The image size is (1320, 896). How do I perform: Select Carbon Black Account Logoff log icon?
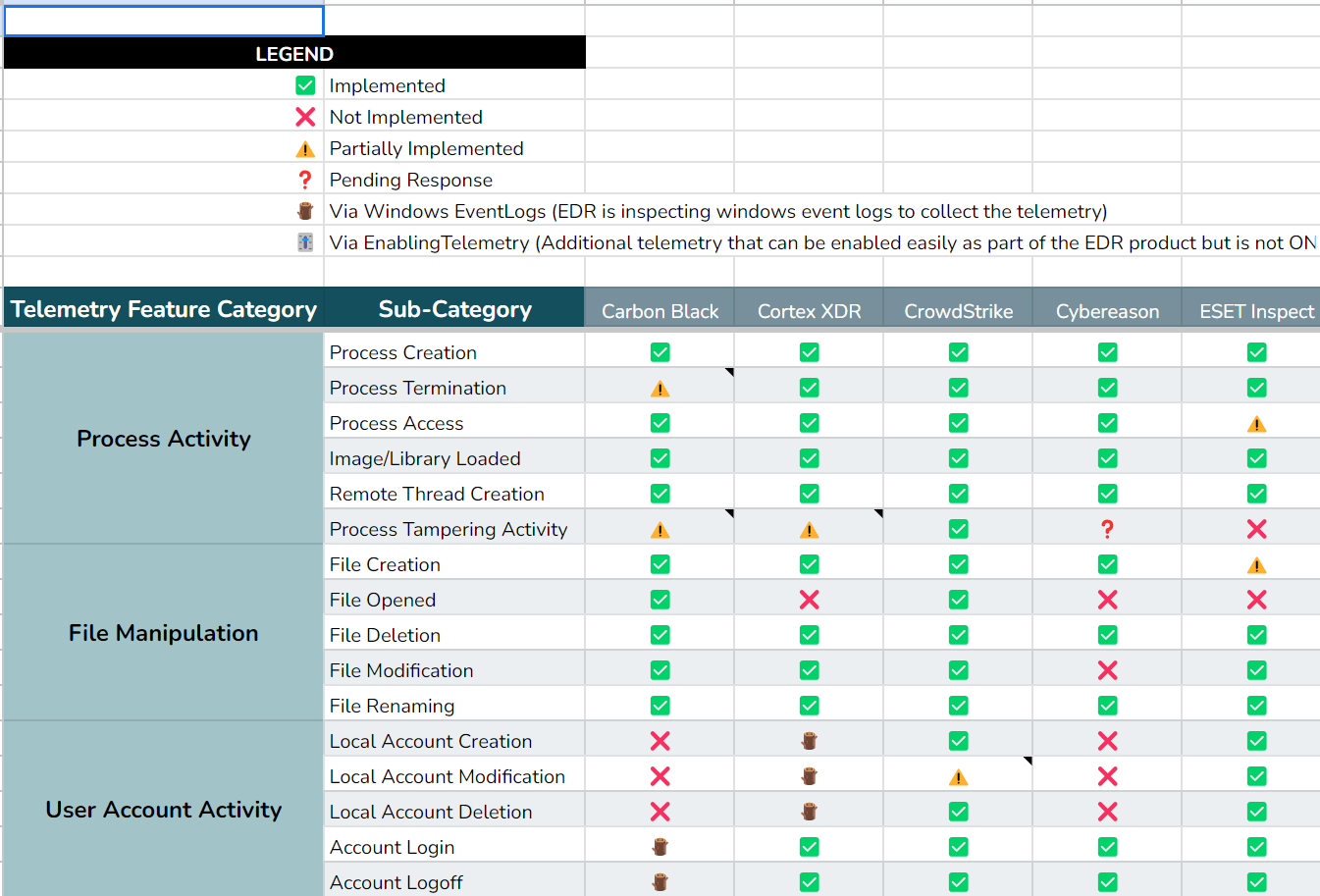[x=660, y=882]
